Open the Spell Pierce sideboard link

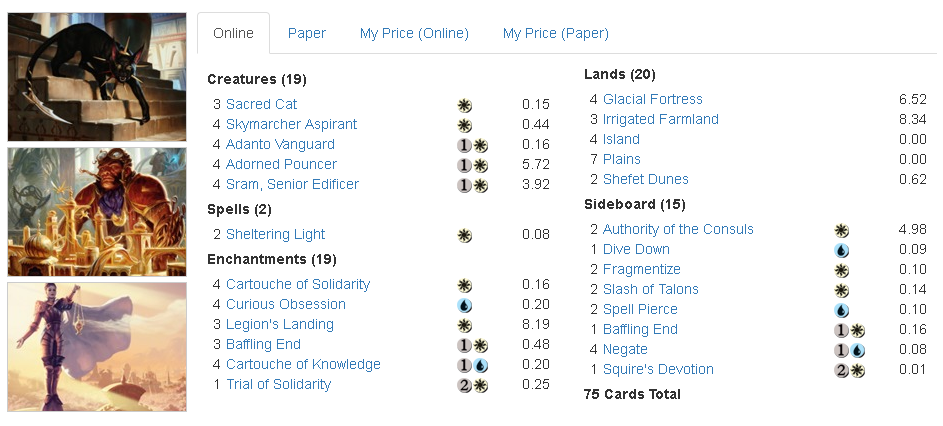pos(640,309)
